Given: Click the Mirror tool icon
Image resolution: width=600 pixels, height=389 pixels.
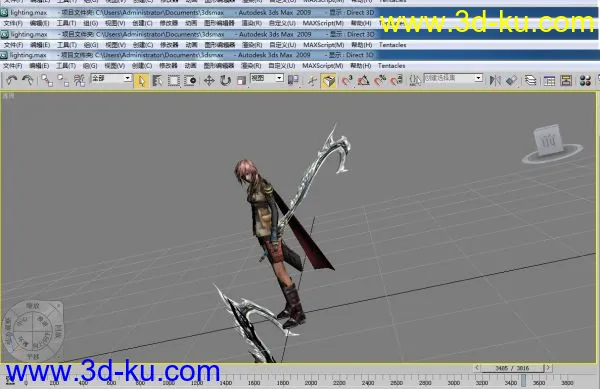Looking at the screenshot, I should (x=495, y=81).
